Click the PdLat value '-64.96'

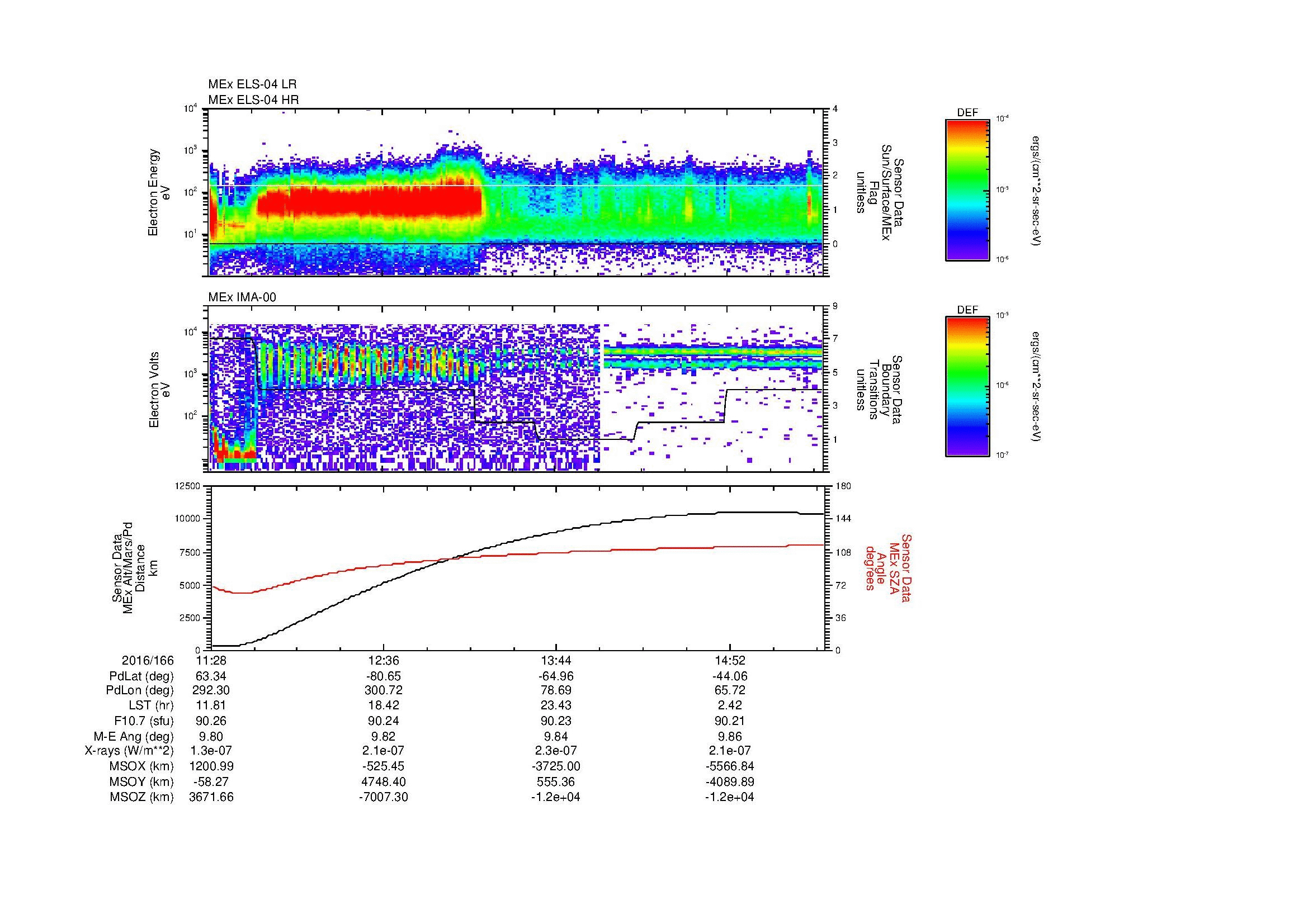[556, 676]
